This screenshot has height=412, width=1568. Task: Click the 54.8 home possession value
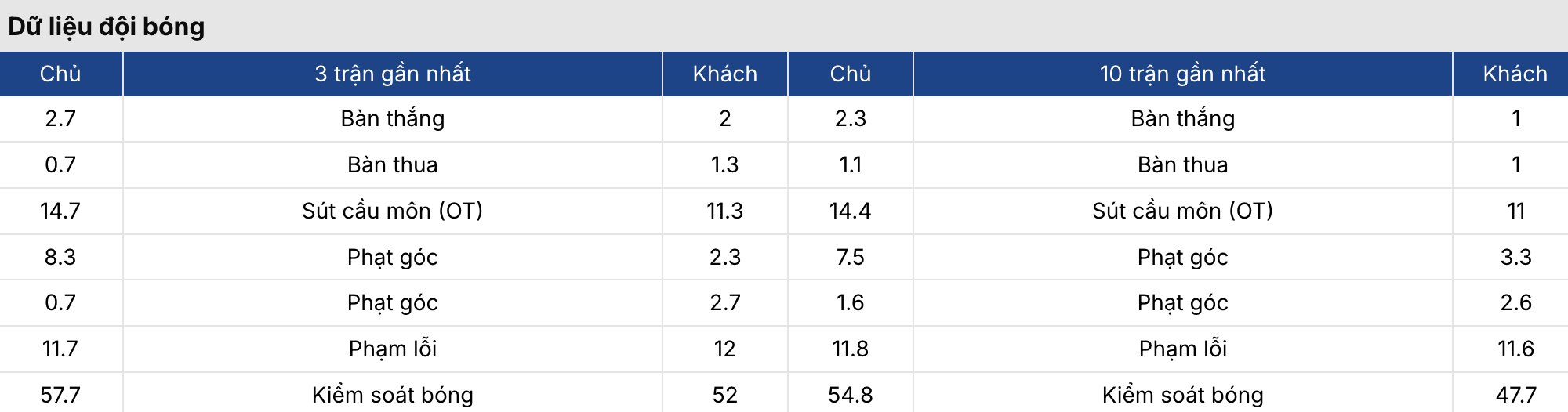click(x=850, y=395)
